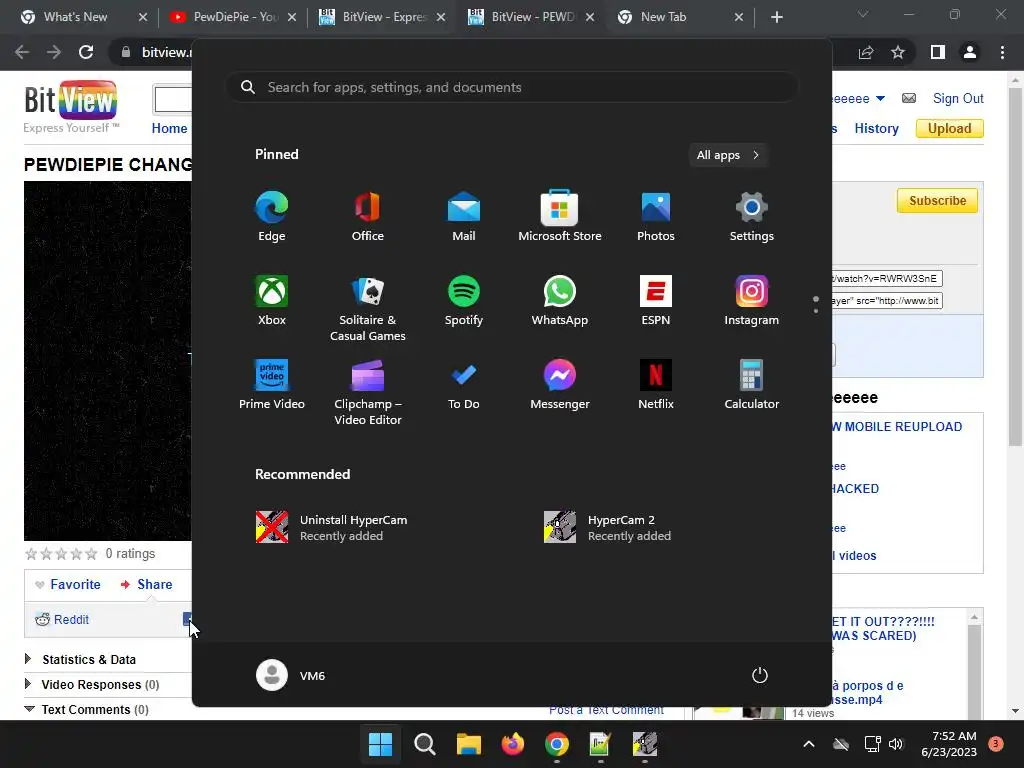1024x768 pixels.
Task: Launch the Xbox app
Action: point(272,300)
